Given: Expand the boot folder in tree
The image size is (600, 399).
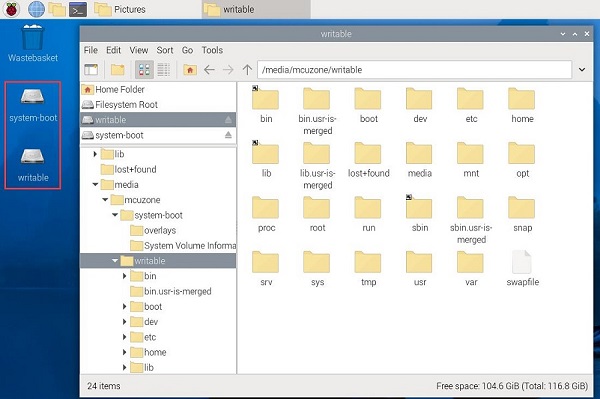Looking at the screenshot, I should click(x=124, y=306).
